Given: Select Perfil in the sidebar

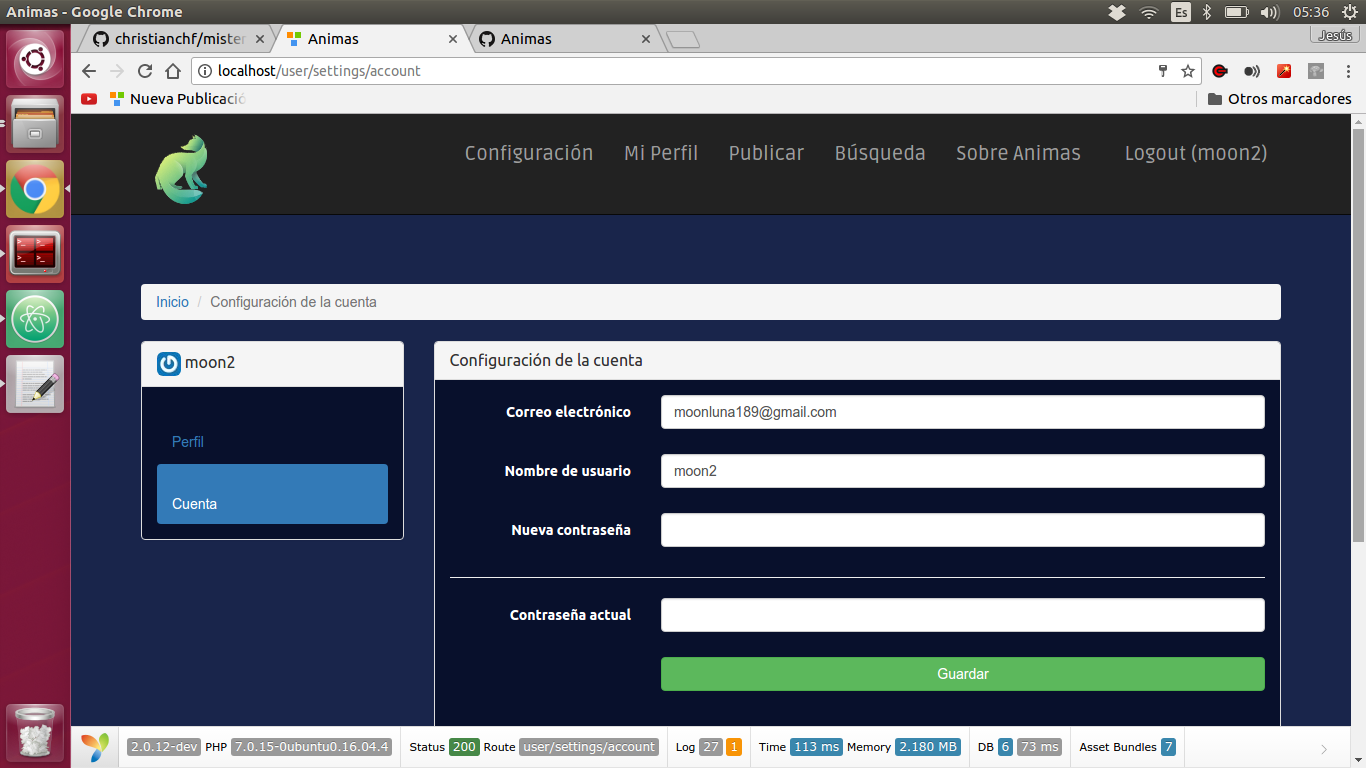Looking at the screenshot, I should pyautogui.click(x=187, y=441).
